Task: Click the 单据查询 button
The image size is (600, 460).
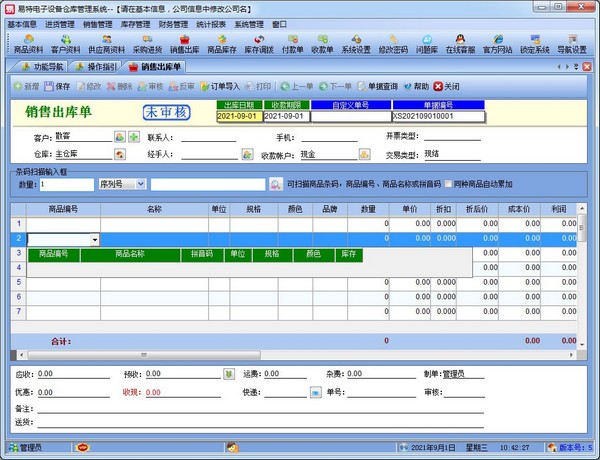Action: (375, 87)
